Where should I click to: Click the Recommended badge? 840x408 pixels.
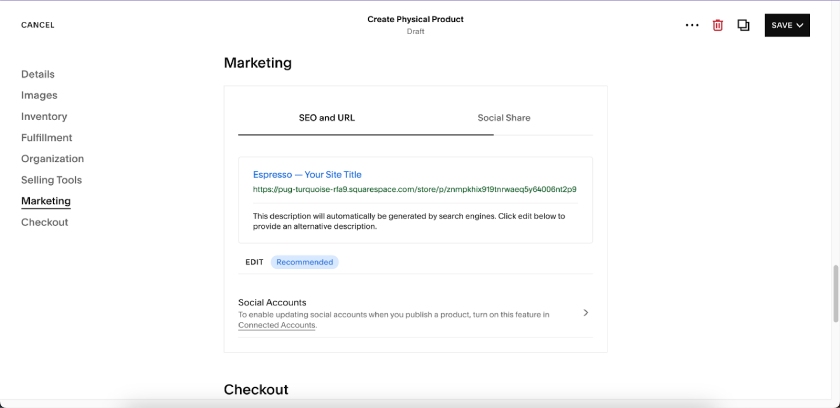point(304,262)
